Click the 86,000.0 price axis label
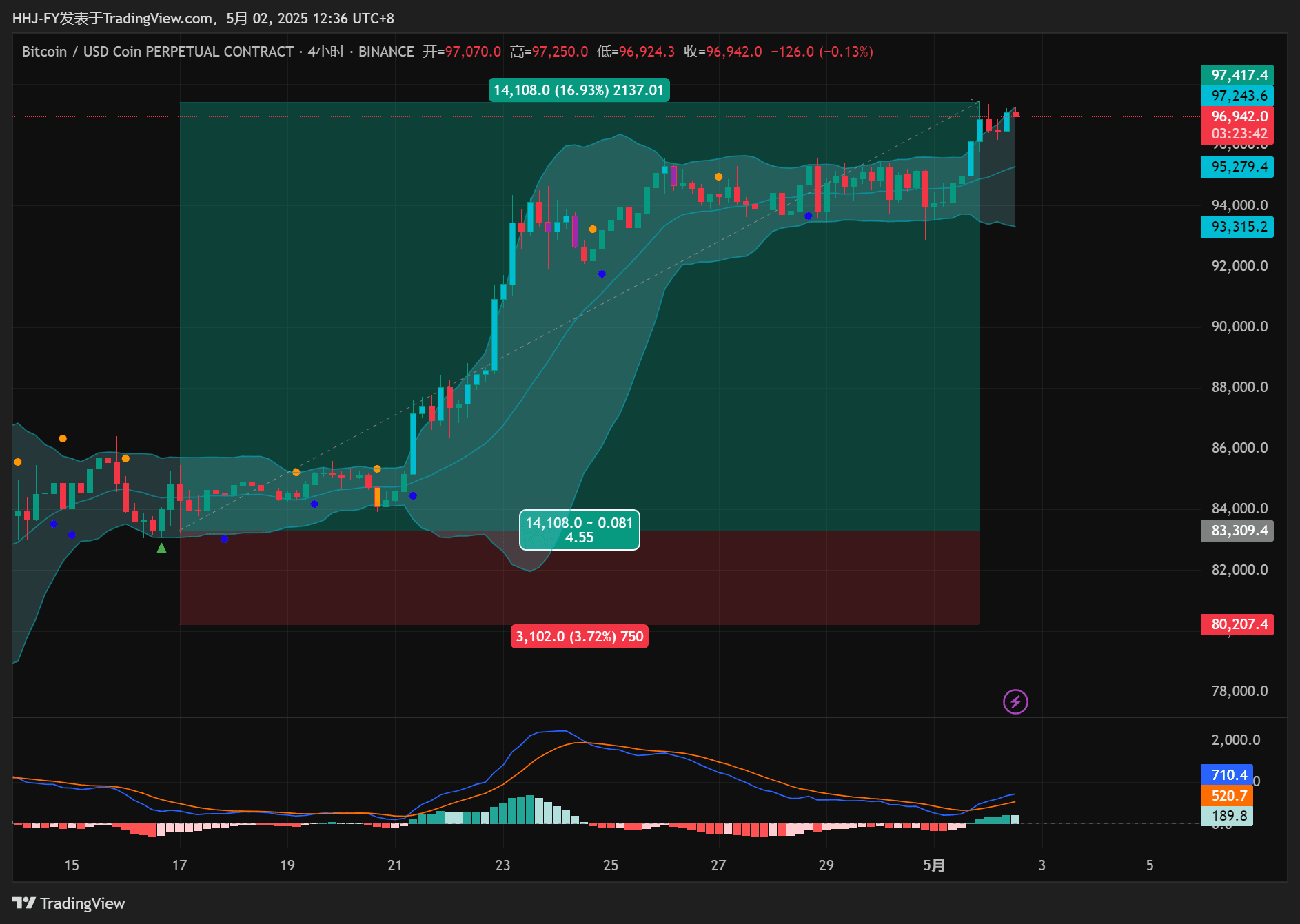1300x924 pixels. (x=1239, y=448)
